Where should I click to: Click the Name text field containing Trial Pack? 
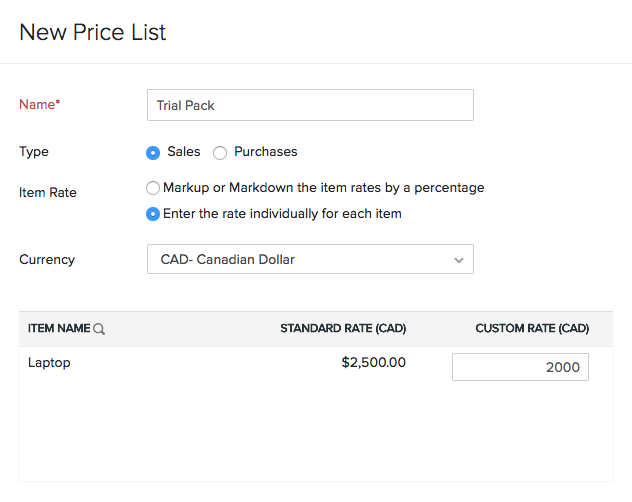309,105
